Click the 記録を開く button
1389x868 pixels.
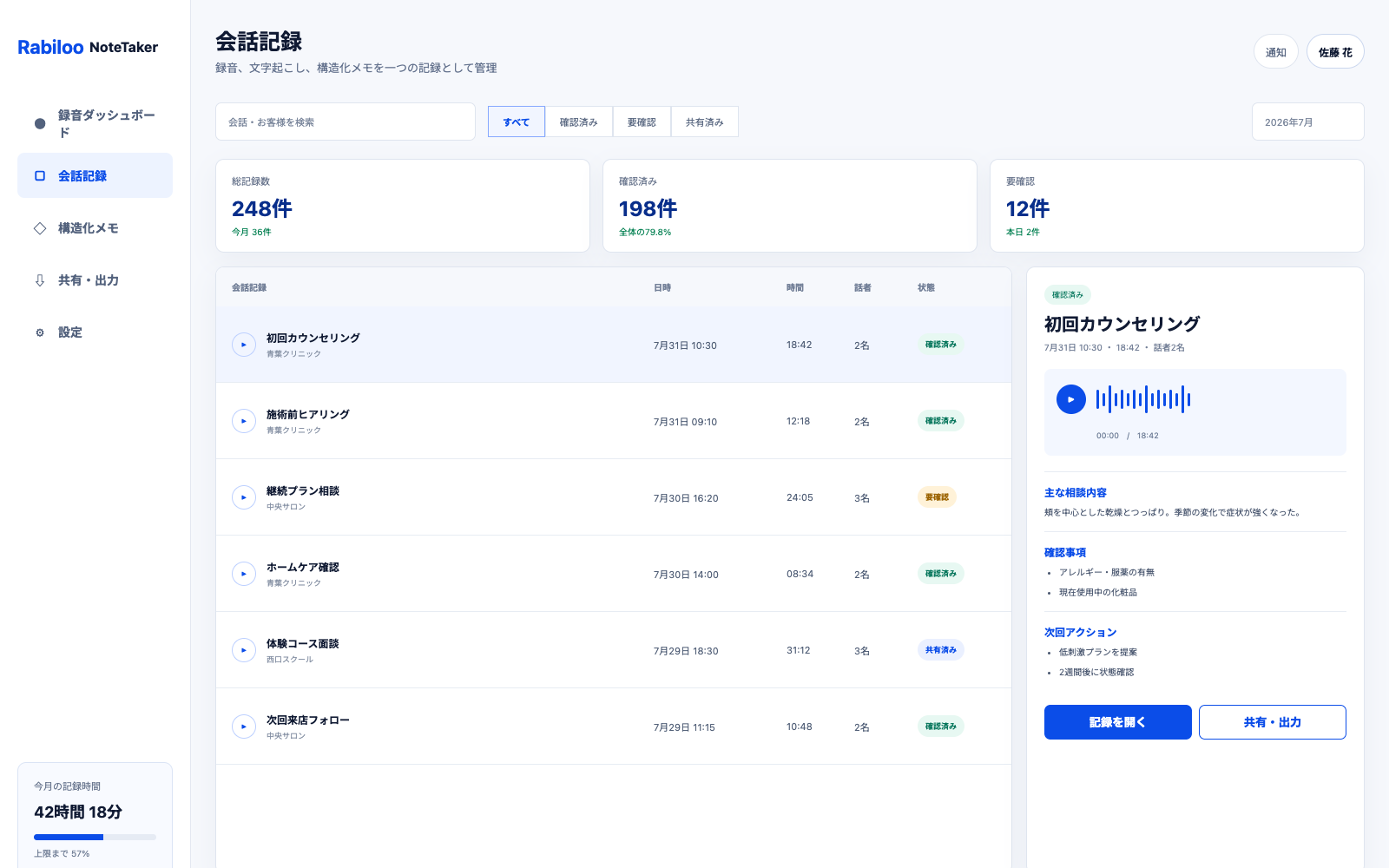pos(1118,722)
